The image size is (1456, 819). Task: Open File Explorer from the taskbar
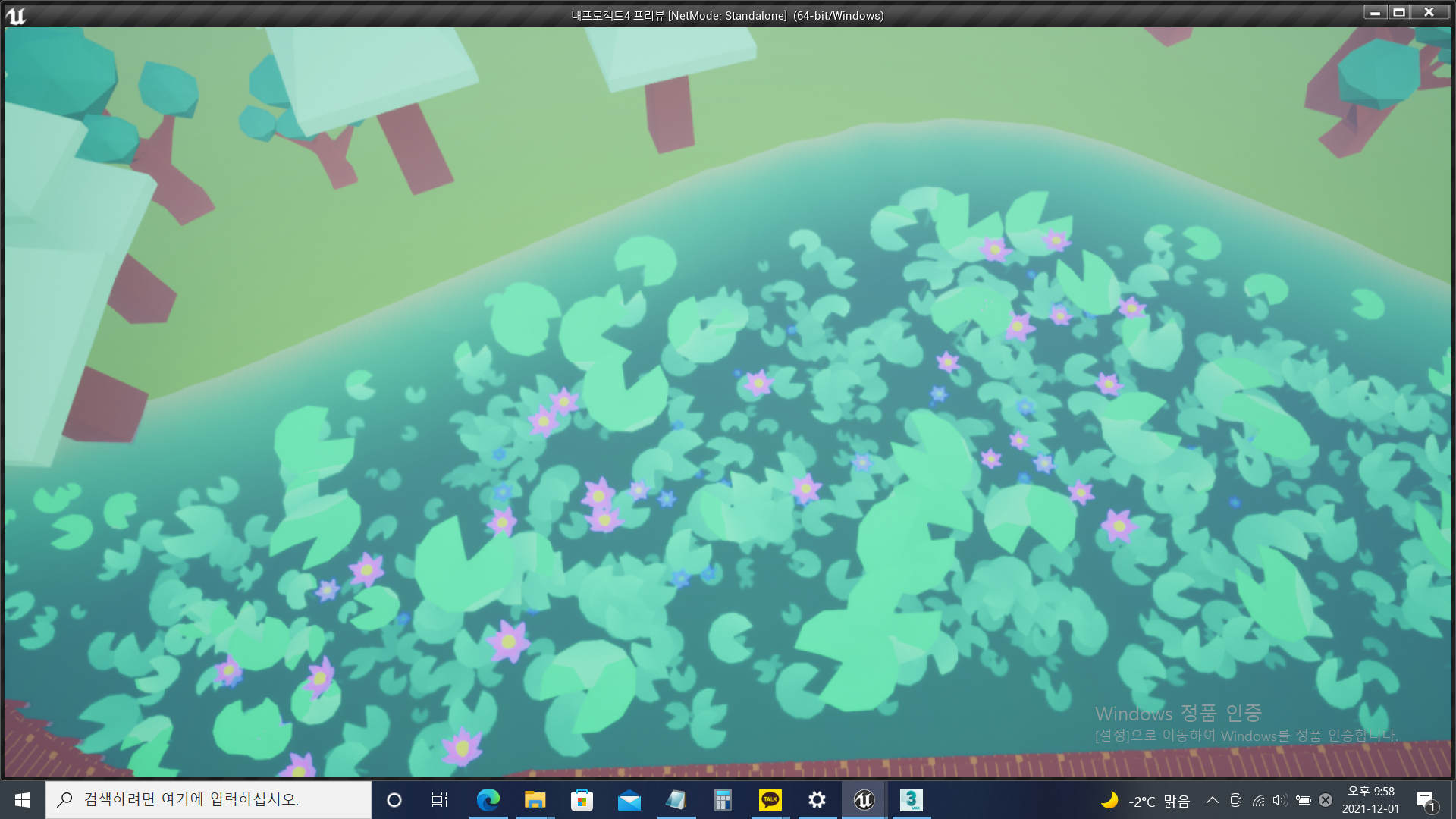pyautogui.click(x=535, y=800)
